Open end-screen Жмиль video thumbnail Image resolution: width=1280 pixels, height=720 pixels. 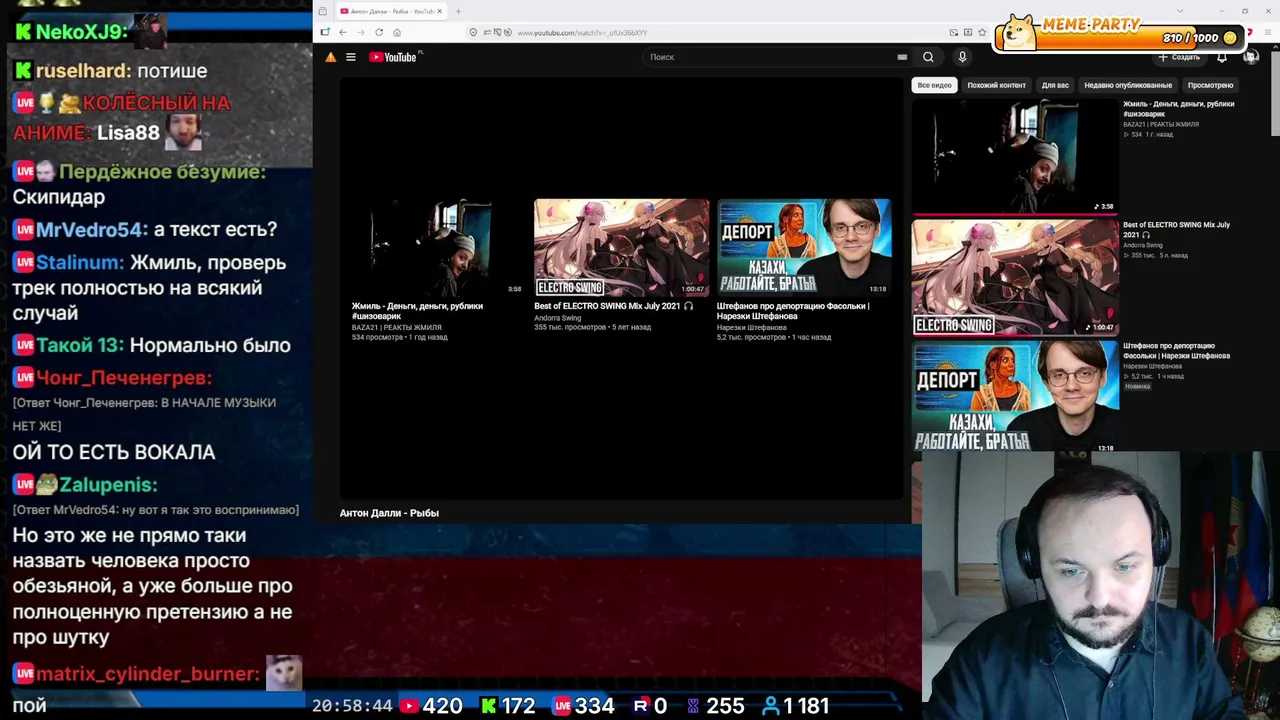click(x=437, y=247)
